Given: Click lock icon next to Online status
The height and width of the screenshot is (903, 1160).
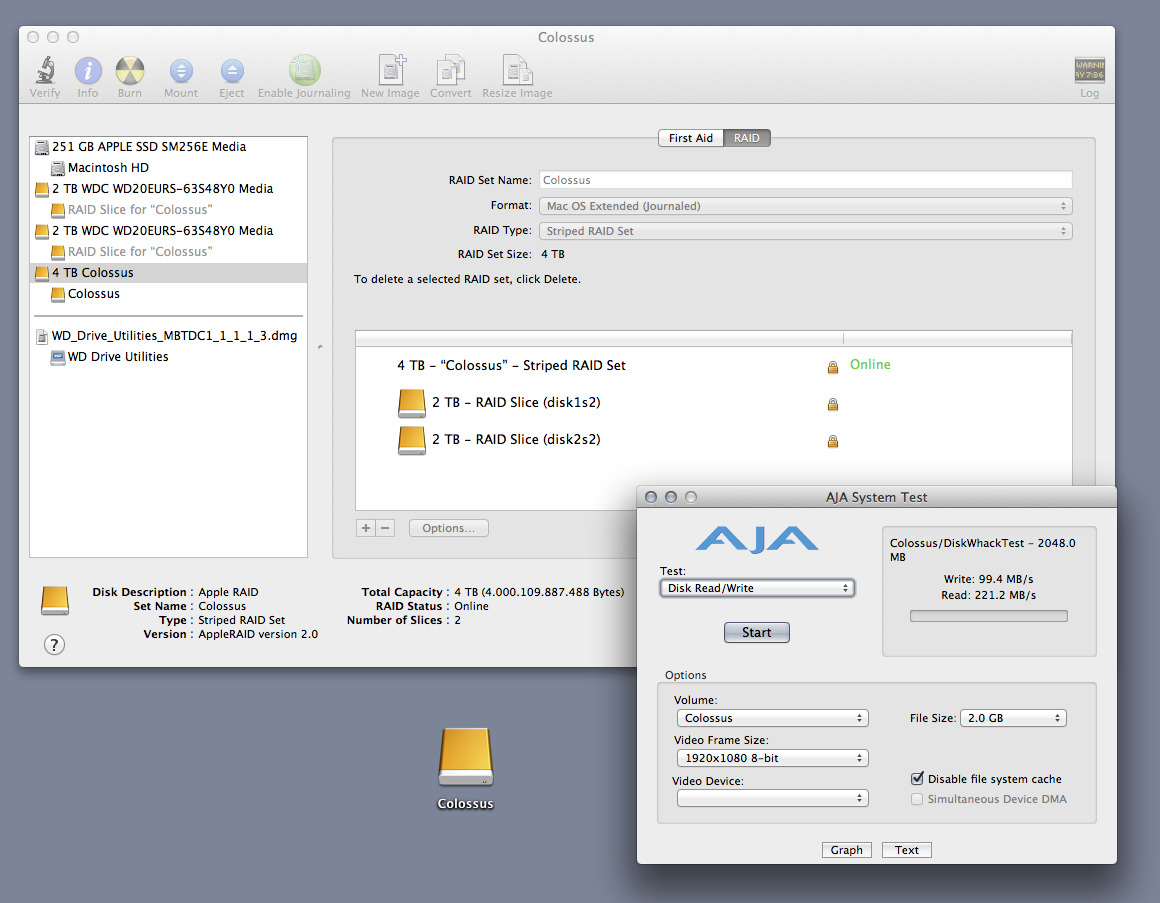Looking at the screenshot, I should tap(833, 367).
